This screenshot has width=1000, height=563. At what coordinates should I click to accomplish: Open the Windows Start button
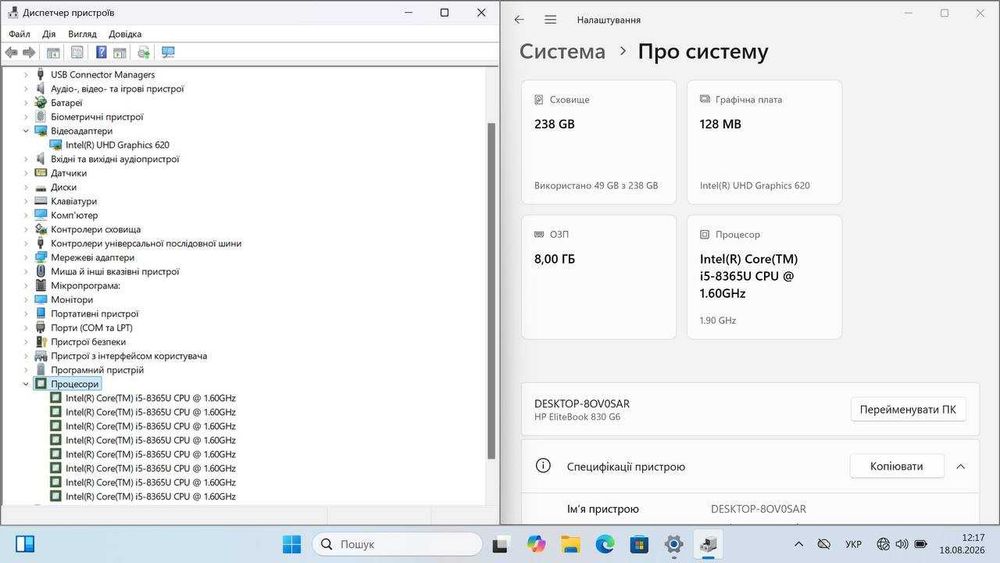(x=291, y=544)
